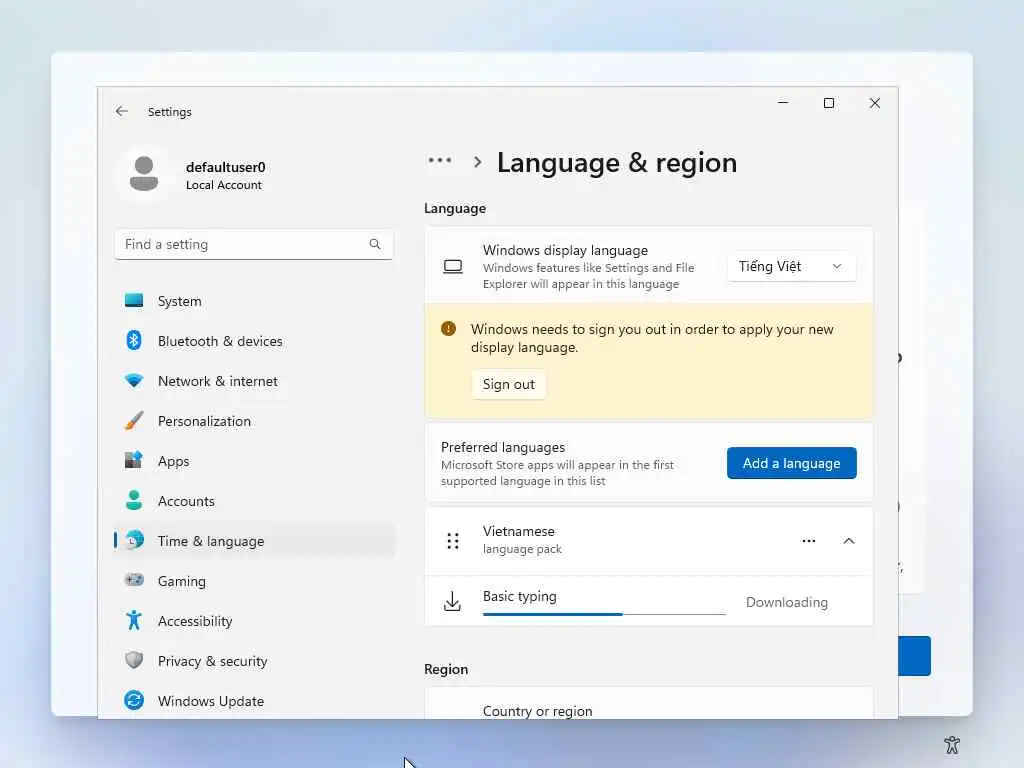Click the Vietnamese drag handle dots
Image resolution: width=1024 pixels, height=768 pixels.
pyautogui.click(x=453, y=541)
